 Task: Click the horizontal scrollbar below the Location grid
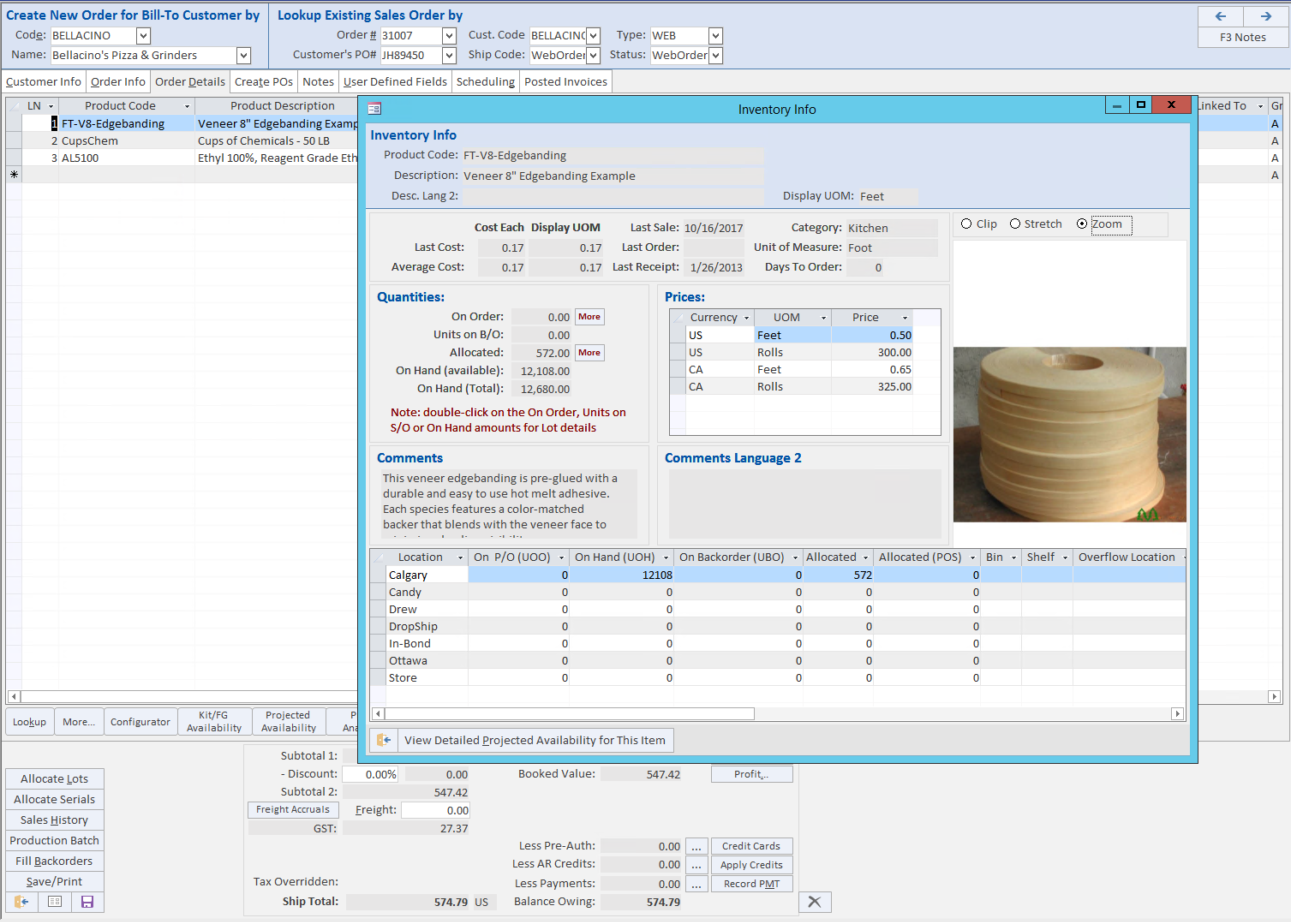coord(565,713)
